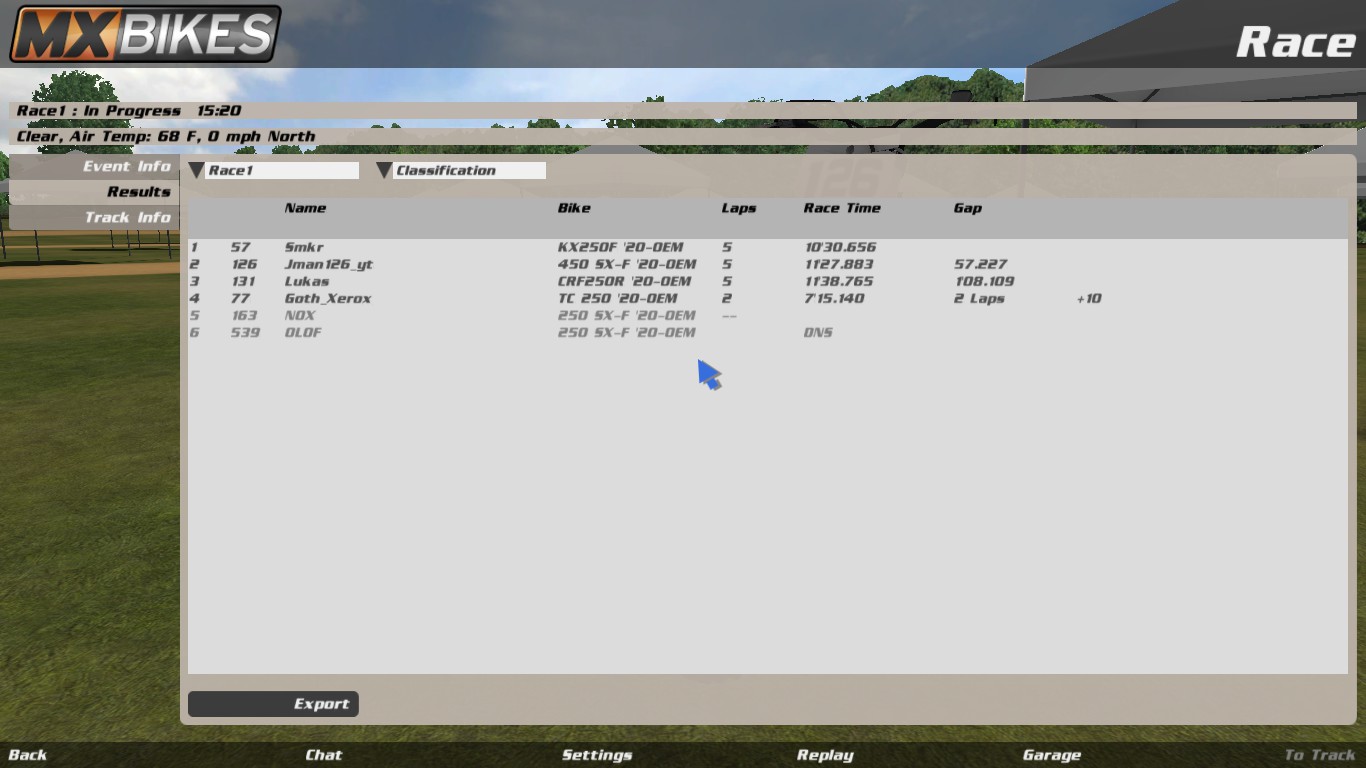This screenshot has width=1366, height=768.
Task: Click the TC 250 '20-OEM bike entry
Action: click(x=617, y=298)
